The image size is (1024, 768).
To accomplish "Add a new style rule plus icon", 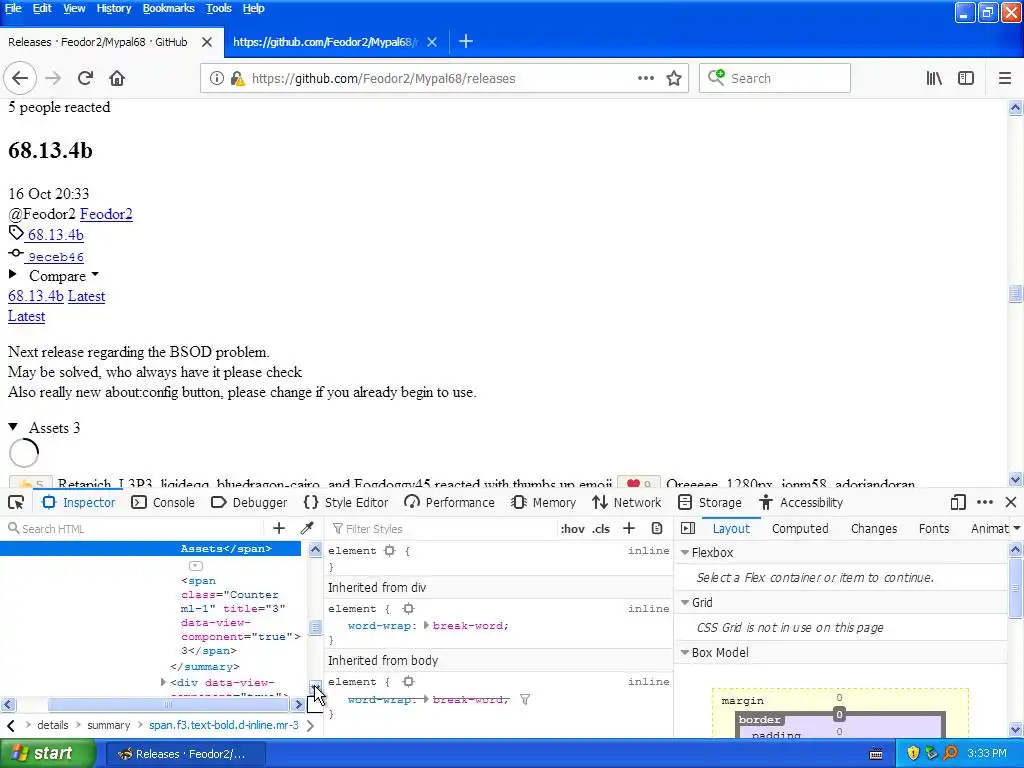I will [x=629, y=528].
